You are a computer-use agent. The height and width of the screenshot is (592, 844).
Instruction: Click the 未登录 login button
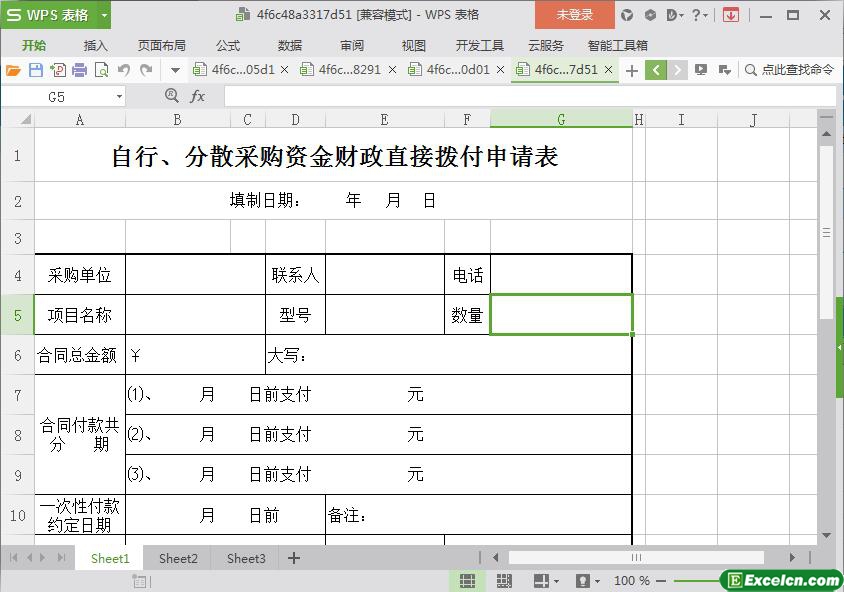coord(575,15)
